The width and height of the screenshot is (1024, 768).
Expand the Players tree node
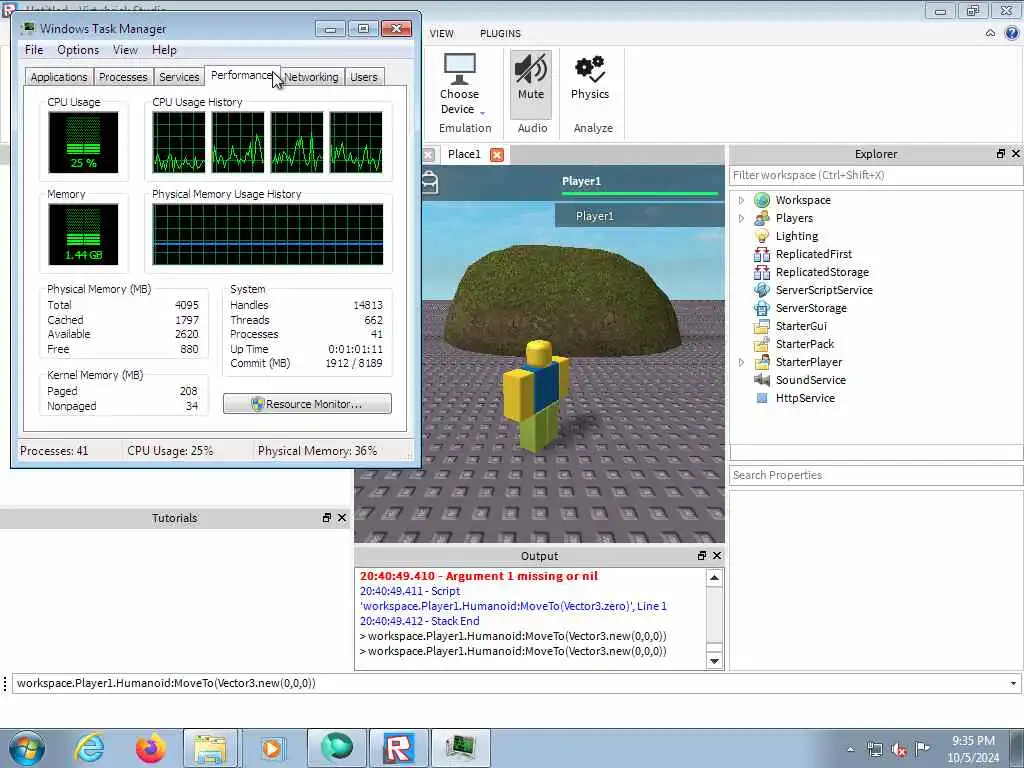[741, 218]
